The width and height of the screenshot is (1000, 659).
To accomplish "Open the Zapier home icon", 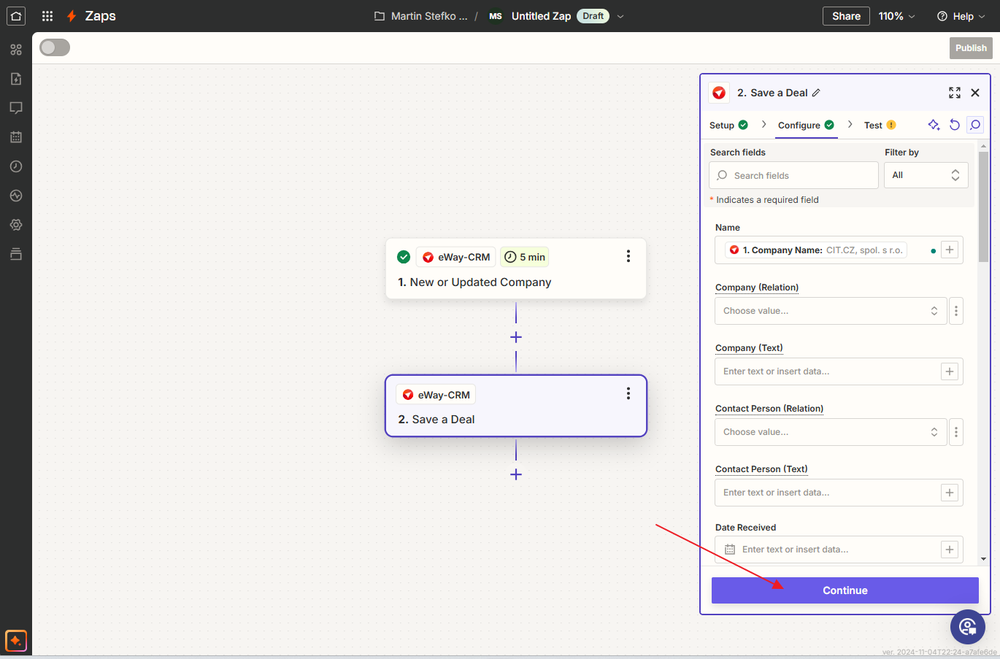I will (x=16, y=16).
